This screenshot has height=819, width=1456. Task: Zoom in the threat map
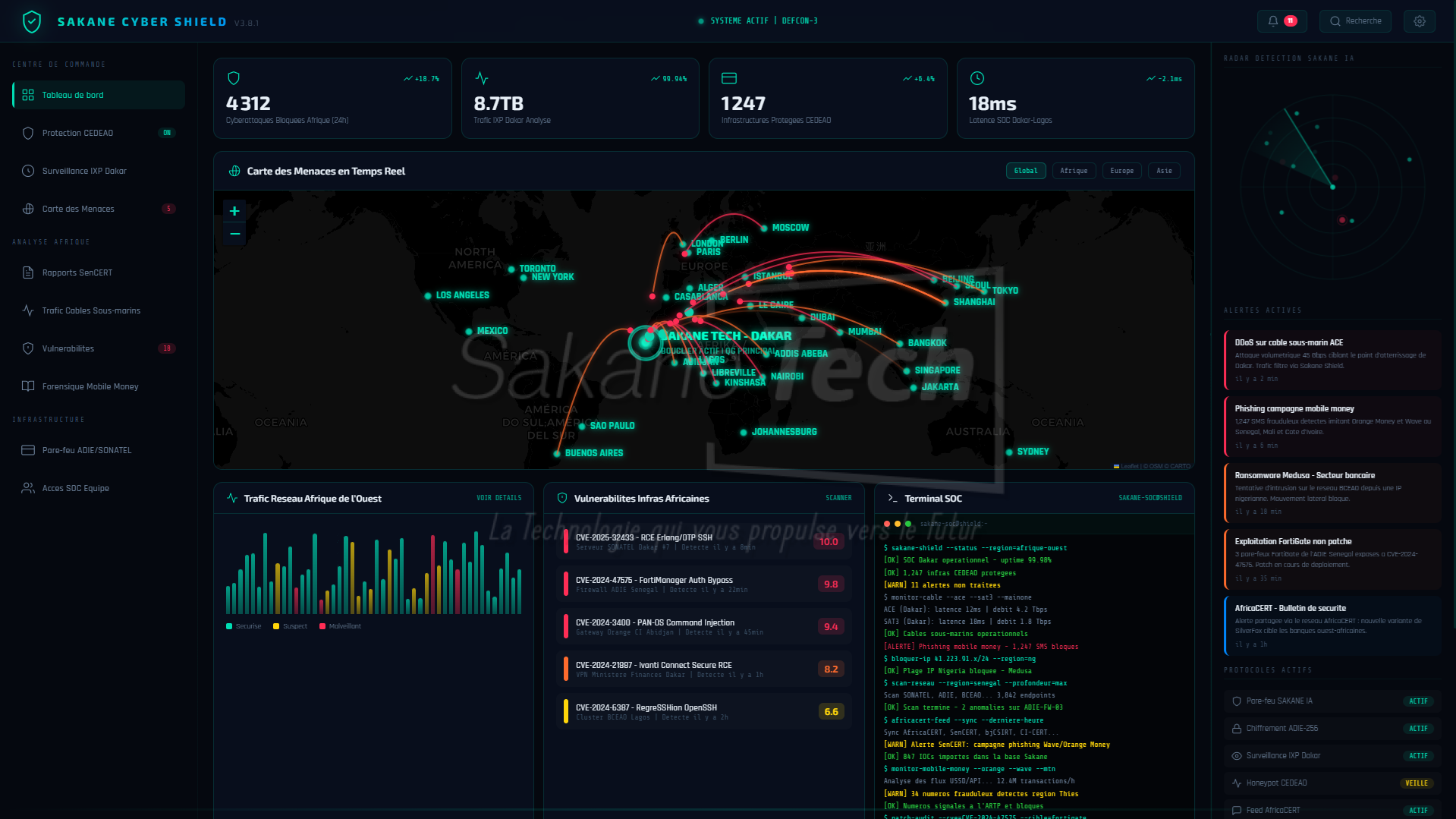pyautogui.click(x=234, y=211)
